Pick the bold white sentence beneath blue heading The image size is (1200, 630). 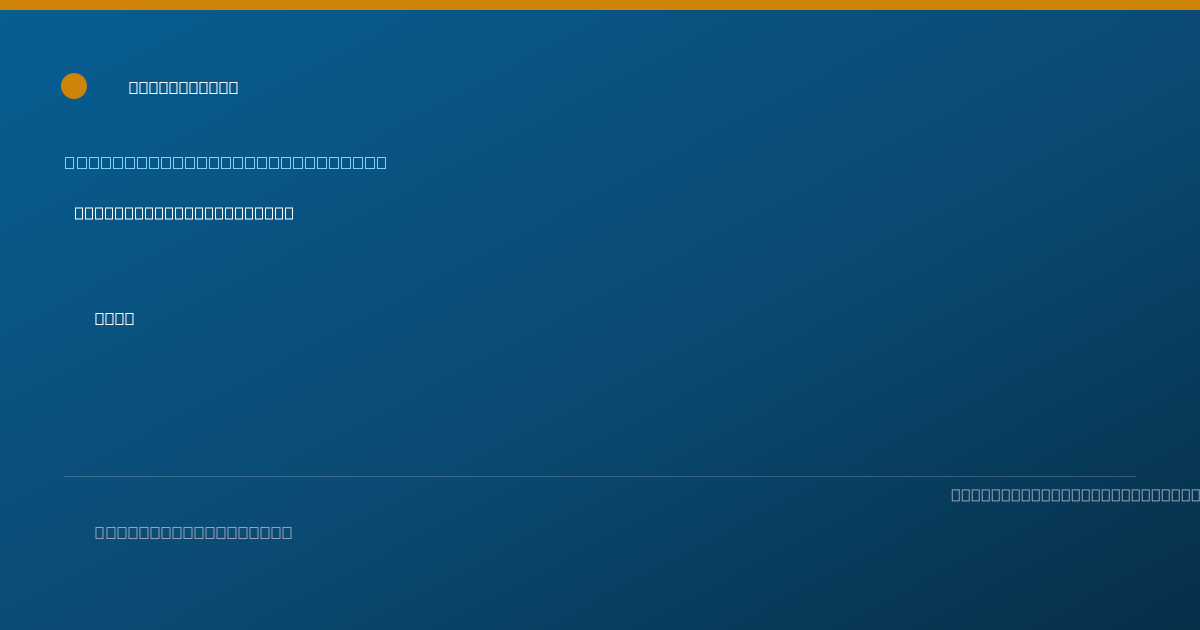184,213
